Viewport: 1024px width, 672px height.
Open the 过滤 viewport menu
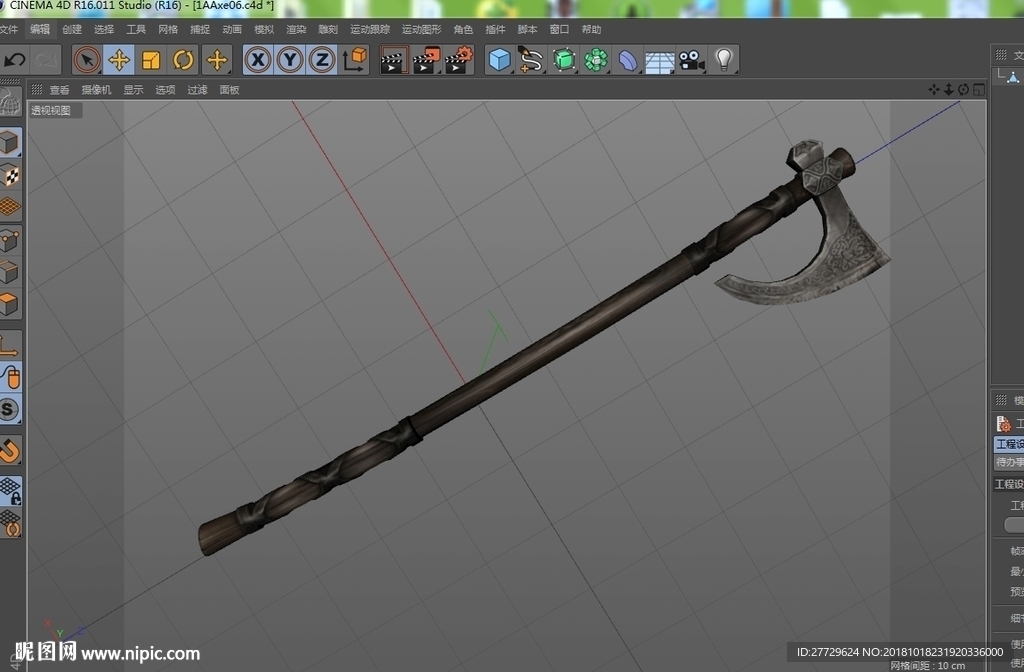pos(197,89)
